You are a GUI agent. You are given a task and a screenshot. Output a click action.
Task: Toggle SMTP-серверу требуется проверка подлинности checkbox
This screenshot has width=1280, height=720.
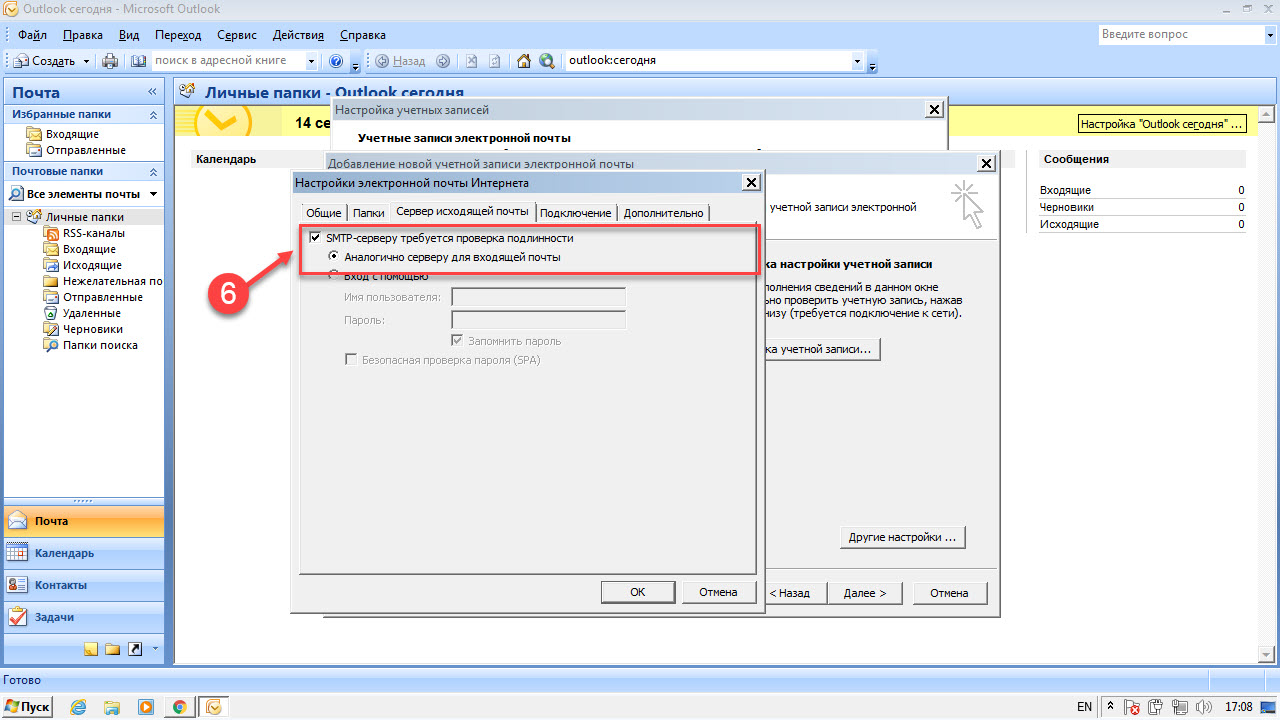coord(316,239)
